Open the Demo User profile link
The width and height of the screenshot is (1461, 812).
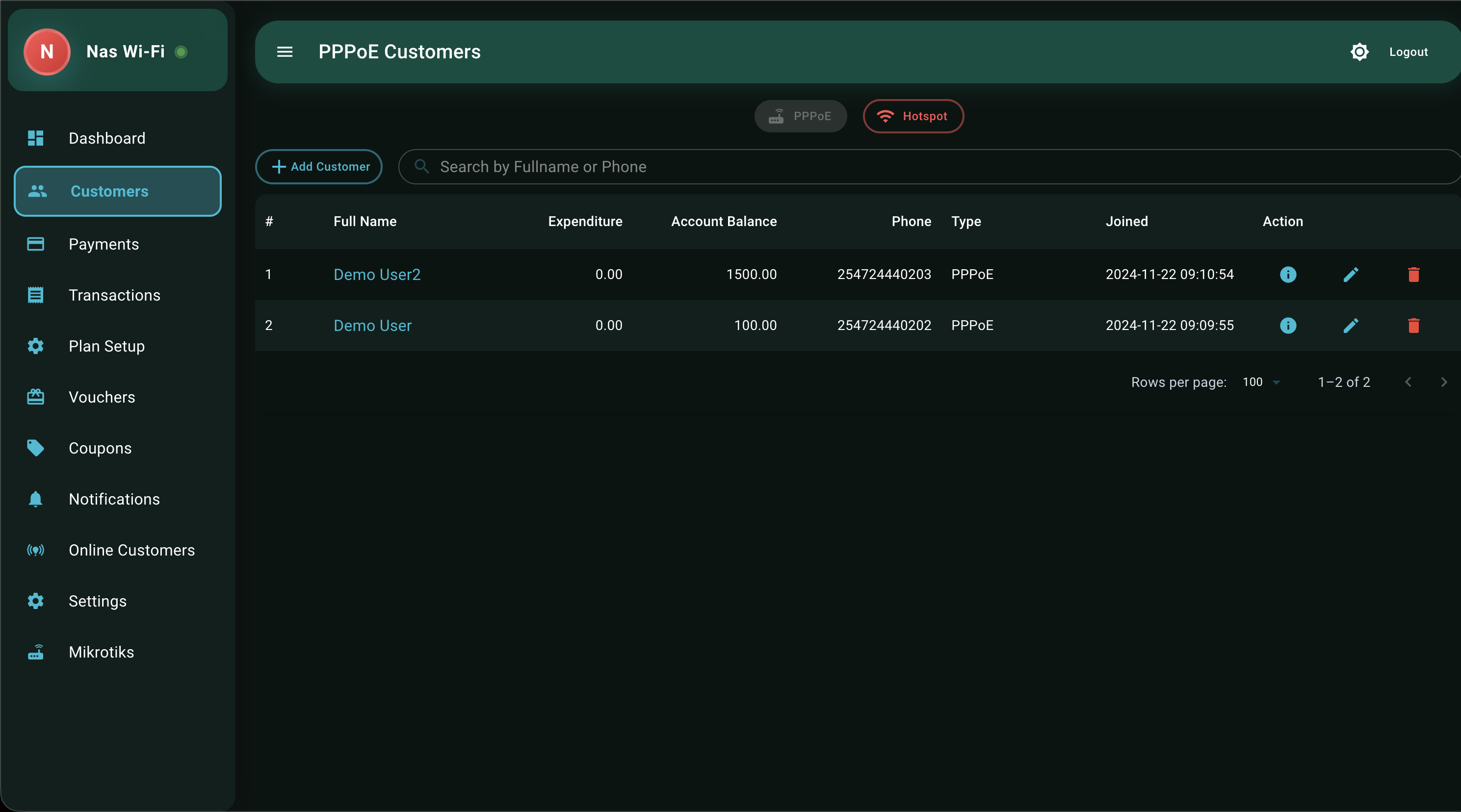(x=372, y=325)
